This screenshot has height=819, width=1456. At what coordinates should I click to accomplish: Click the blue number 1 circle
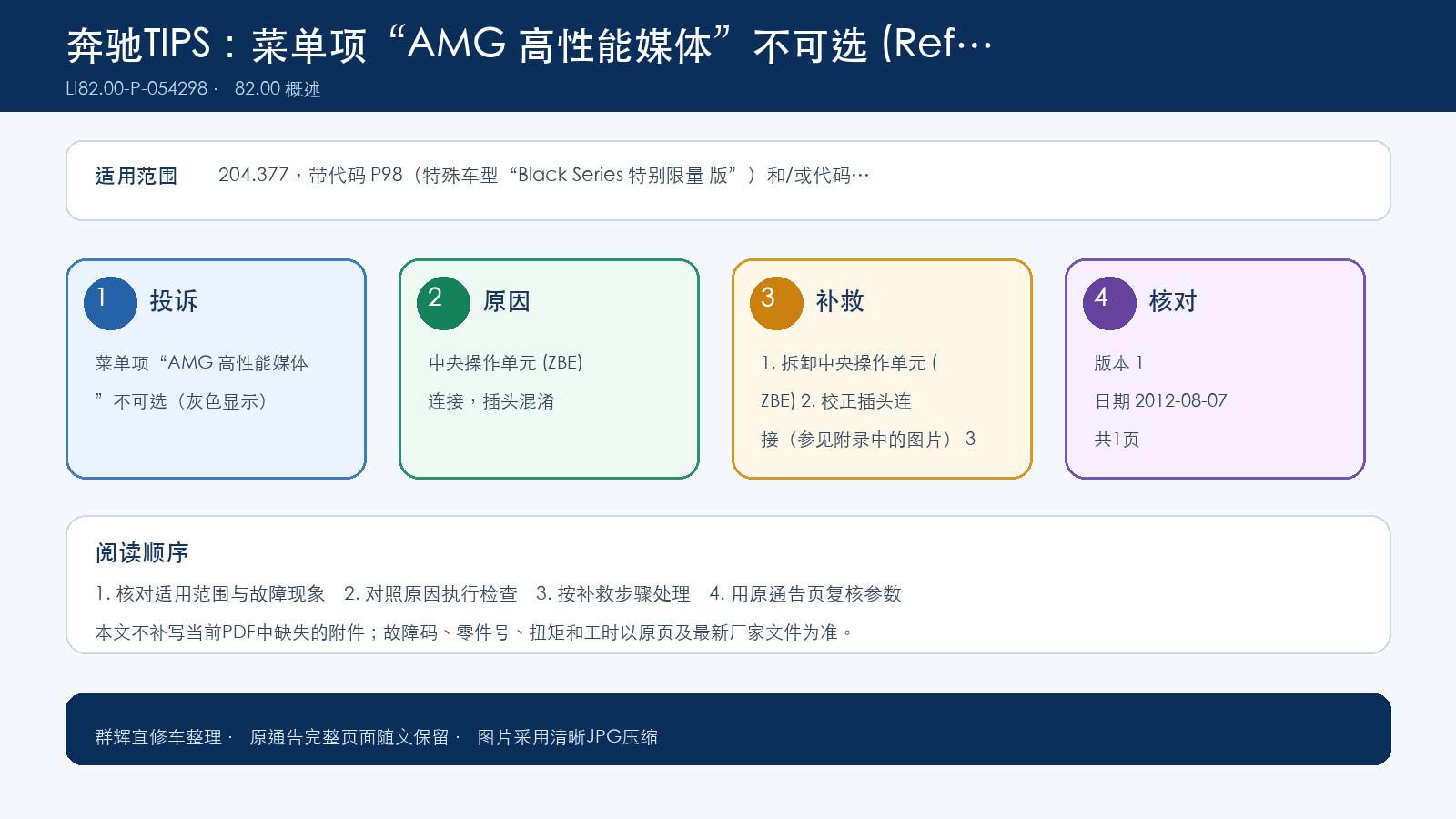click(110, 303)
